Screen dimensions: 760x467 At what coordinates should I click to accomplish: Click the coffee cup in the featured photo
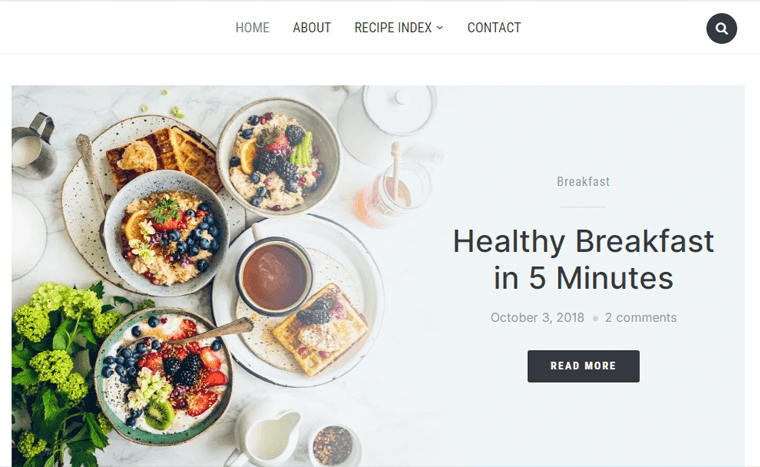274,276
